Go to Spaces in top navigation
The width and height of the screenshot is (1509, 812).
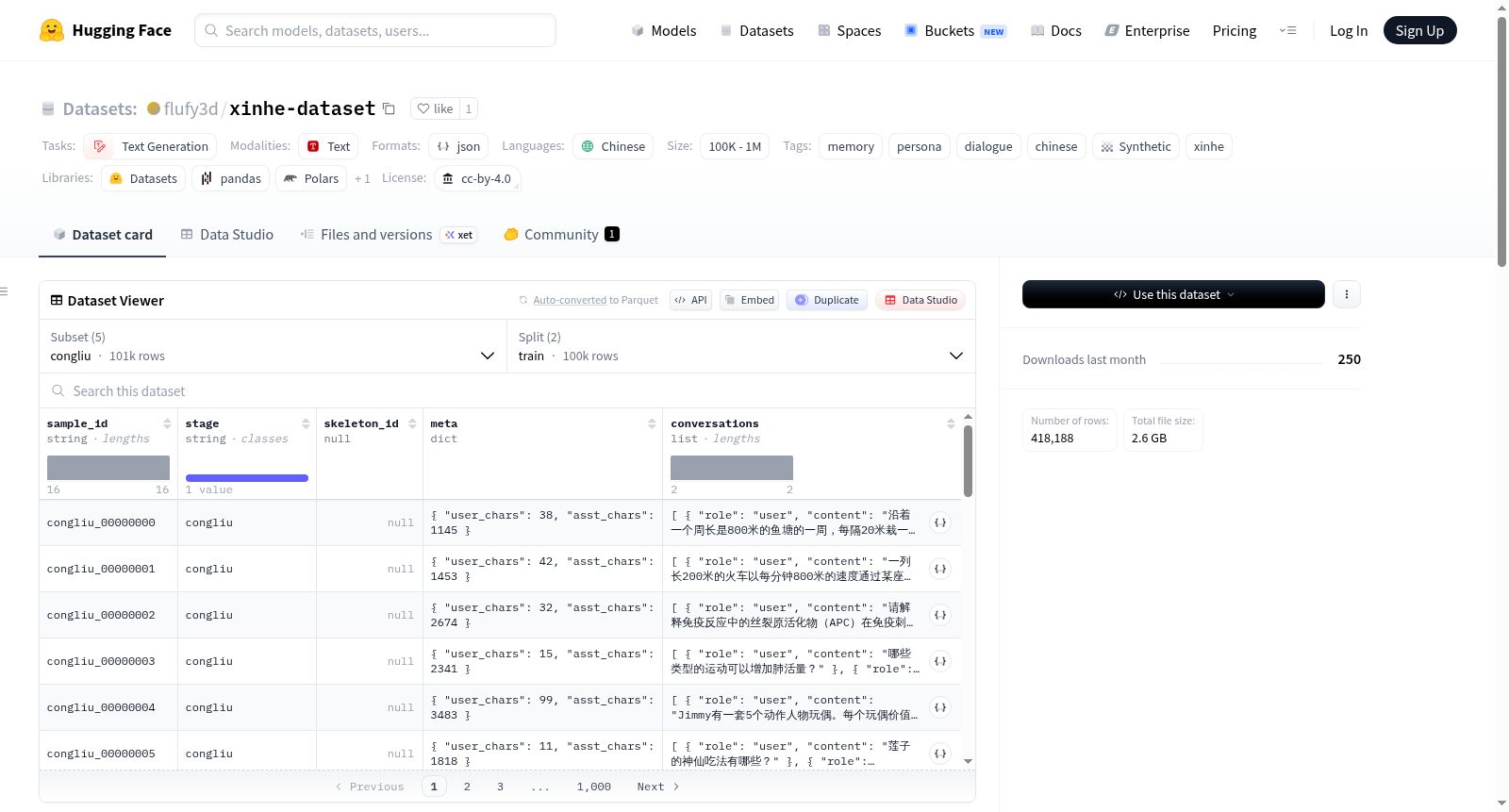850,30
